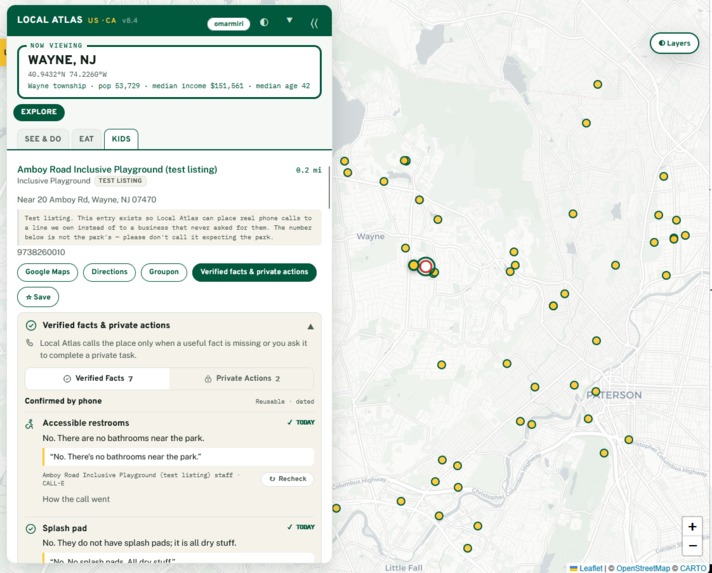Click the Wayne map label
712x573 pixels.
click(x=371, y=237)
